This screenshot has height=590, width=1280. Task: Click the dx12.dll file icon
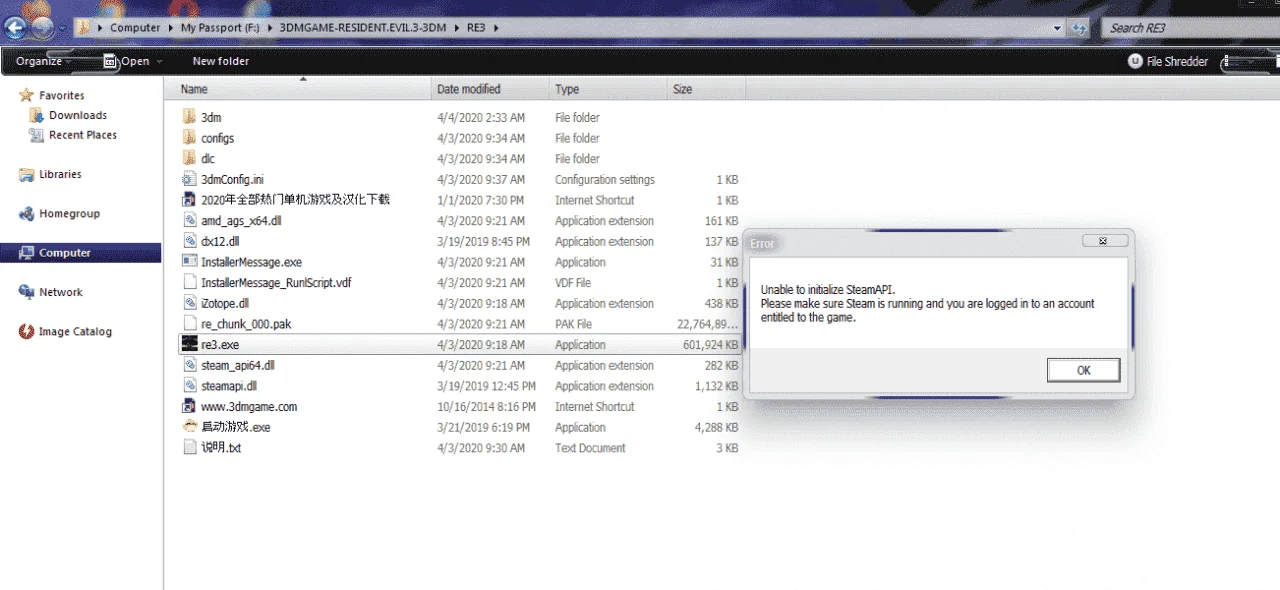pyautogui.click(x=190, y=241)
